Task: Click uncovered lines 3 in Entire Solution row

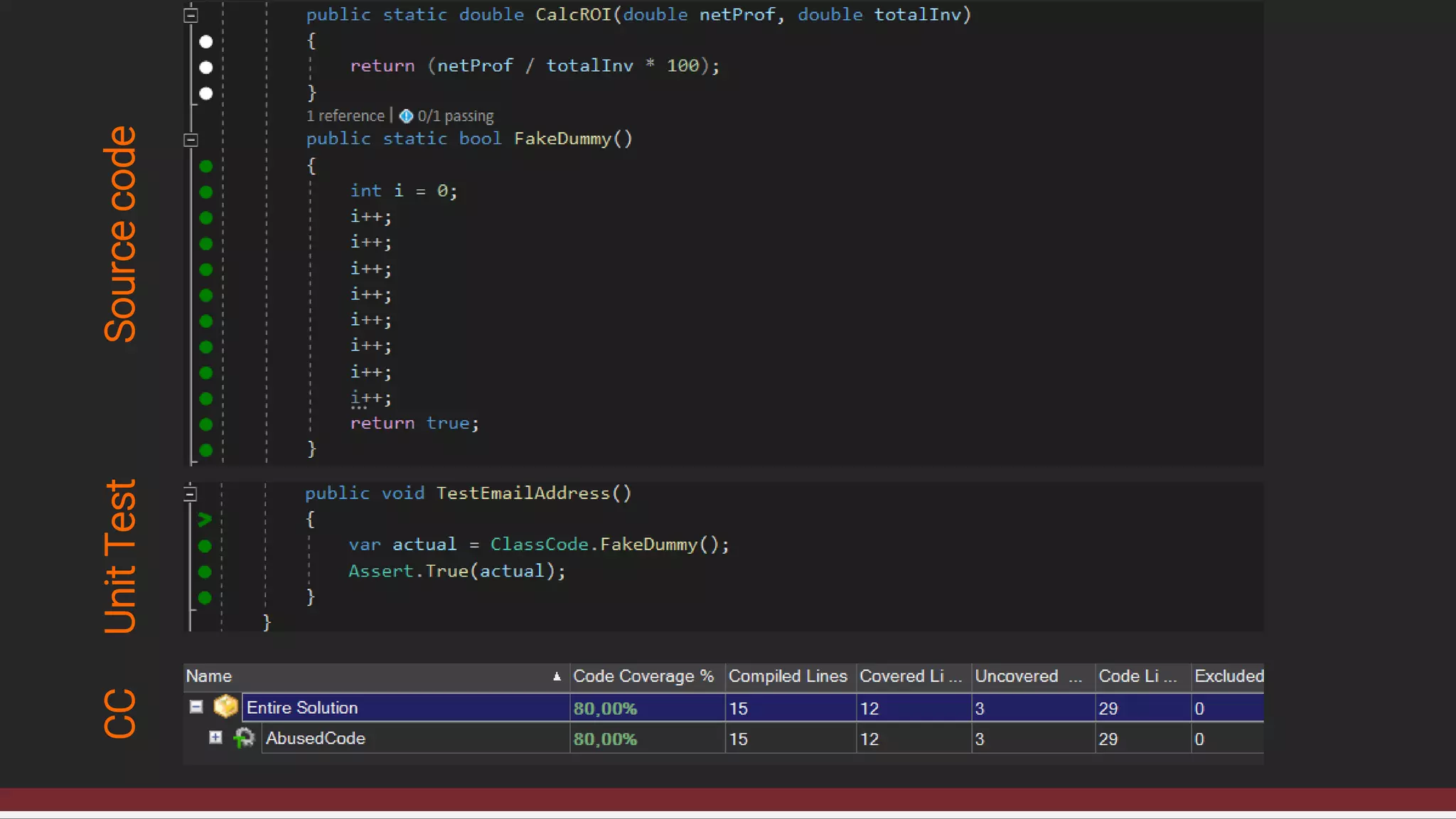Action: pyautogui.click(x=980, y=708)
